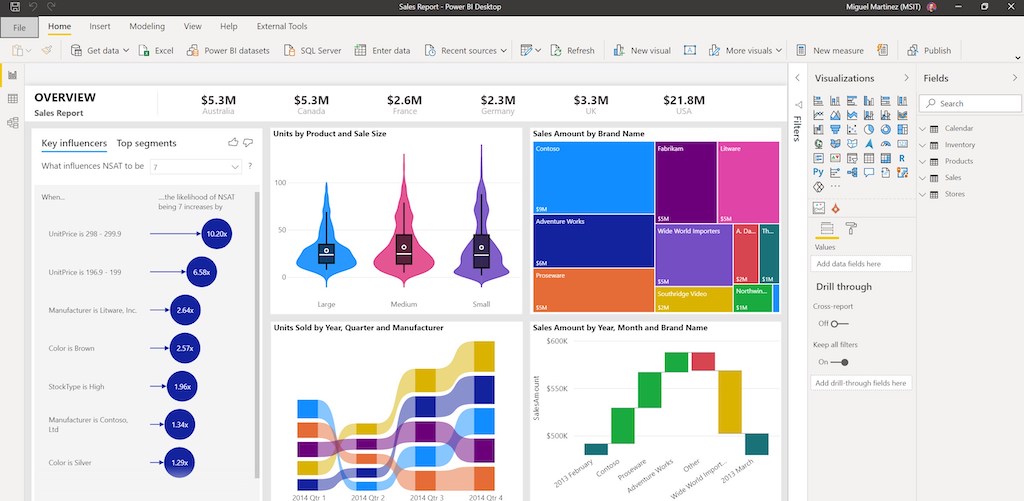1024x501 pixels.
Task: Insert a text box from the ribbon
Action: pyautogui.click(x=690, y=50)
